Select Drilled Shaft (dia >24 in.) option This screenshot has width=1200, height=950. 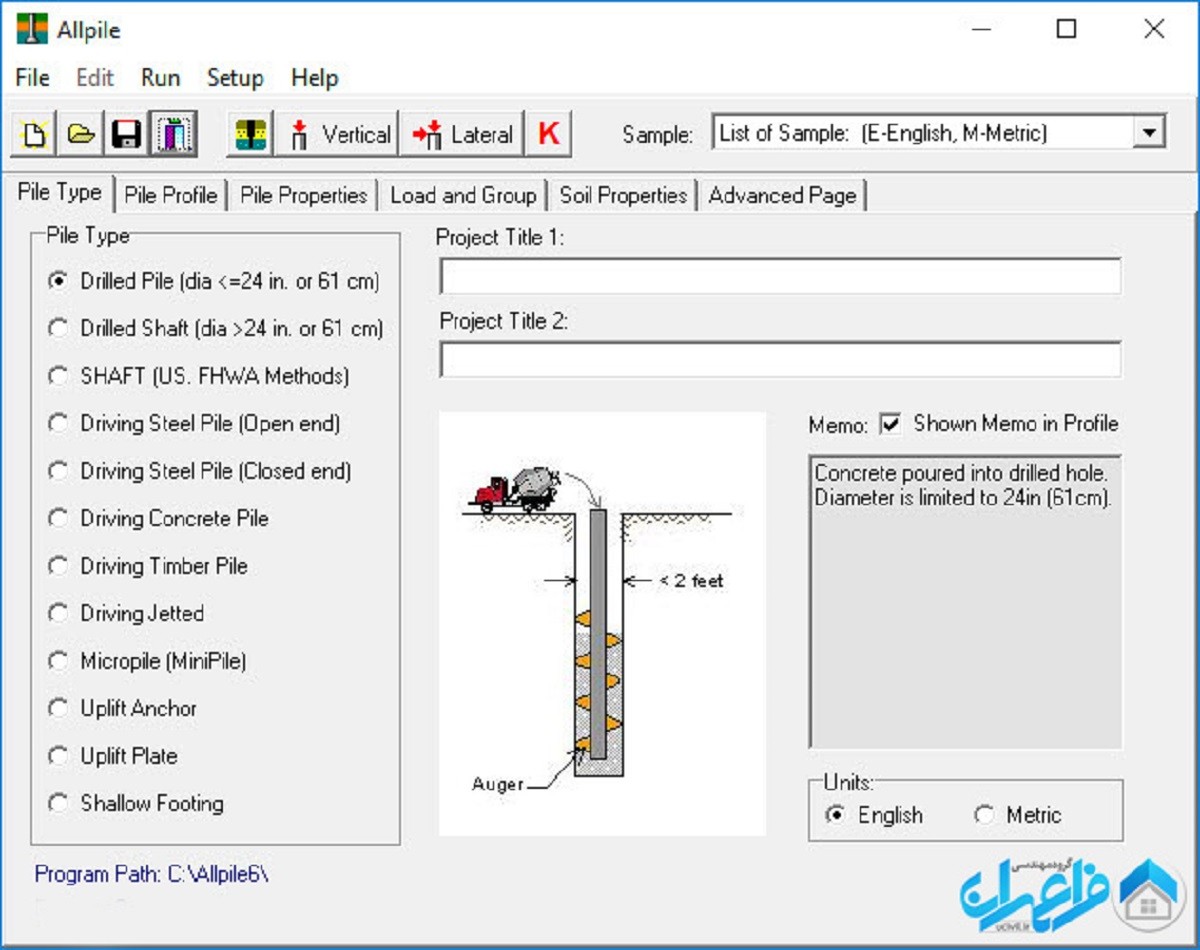217,328
